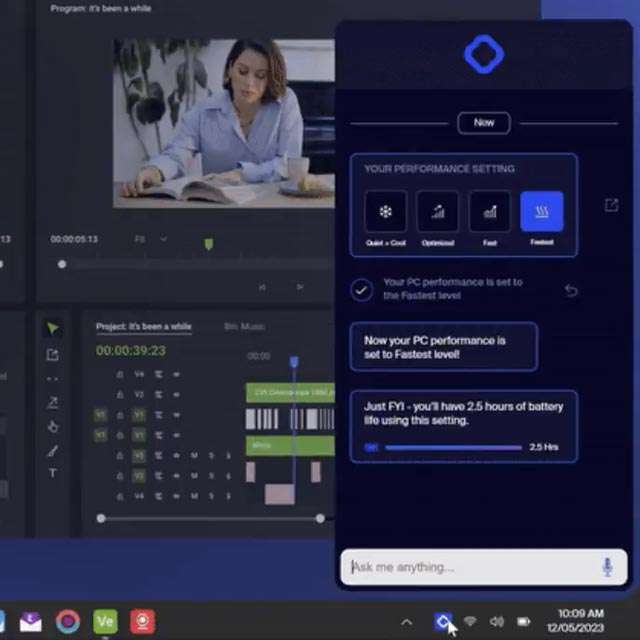Click the blue timeline playhead
The image size is (640, 640).
pyautogui.click(x=294, y=362)
